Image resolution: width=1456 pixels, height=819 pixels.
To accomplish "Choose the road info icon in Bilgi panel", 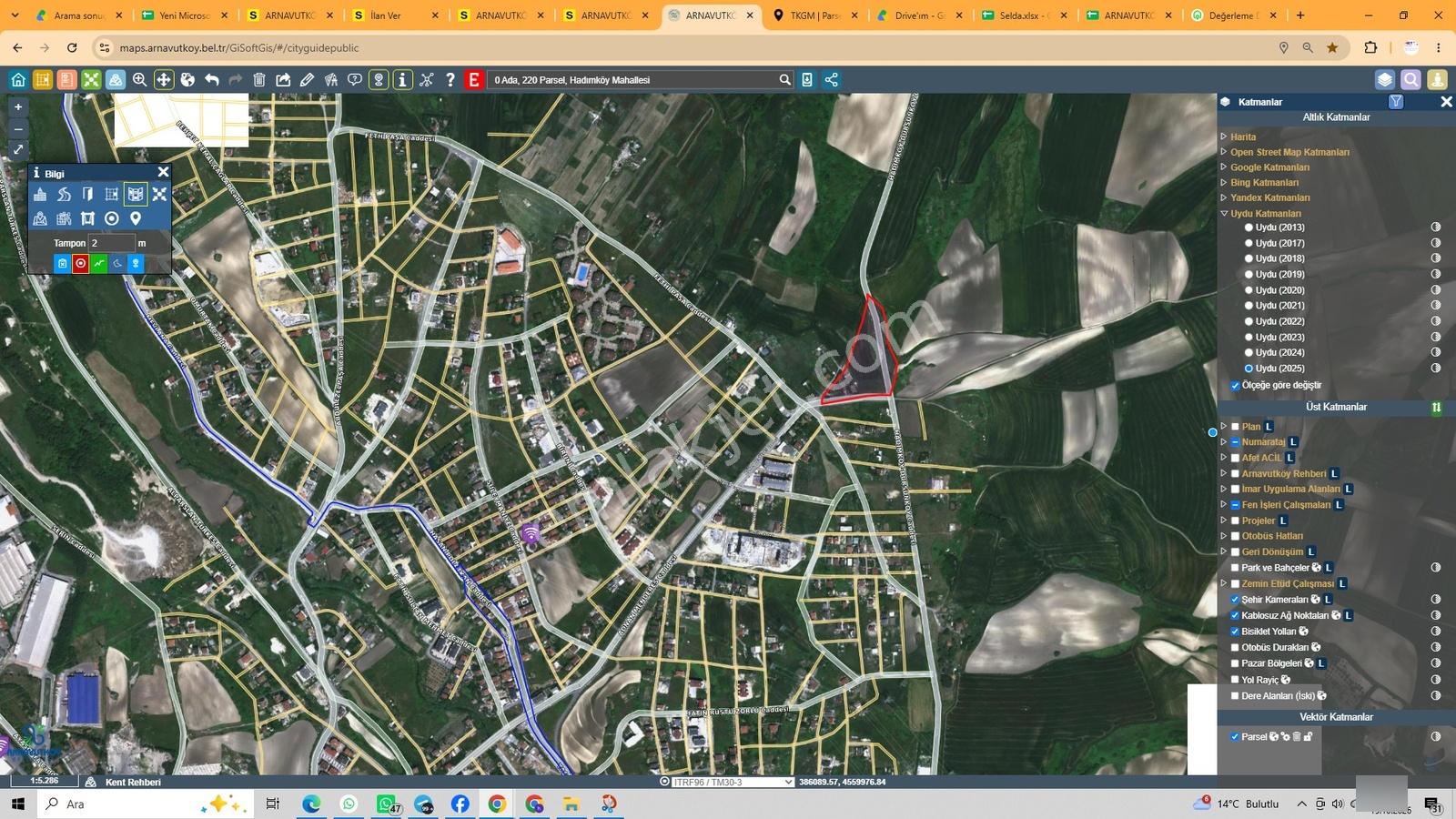I will (x=64, y=194).
